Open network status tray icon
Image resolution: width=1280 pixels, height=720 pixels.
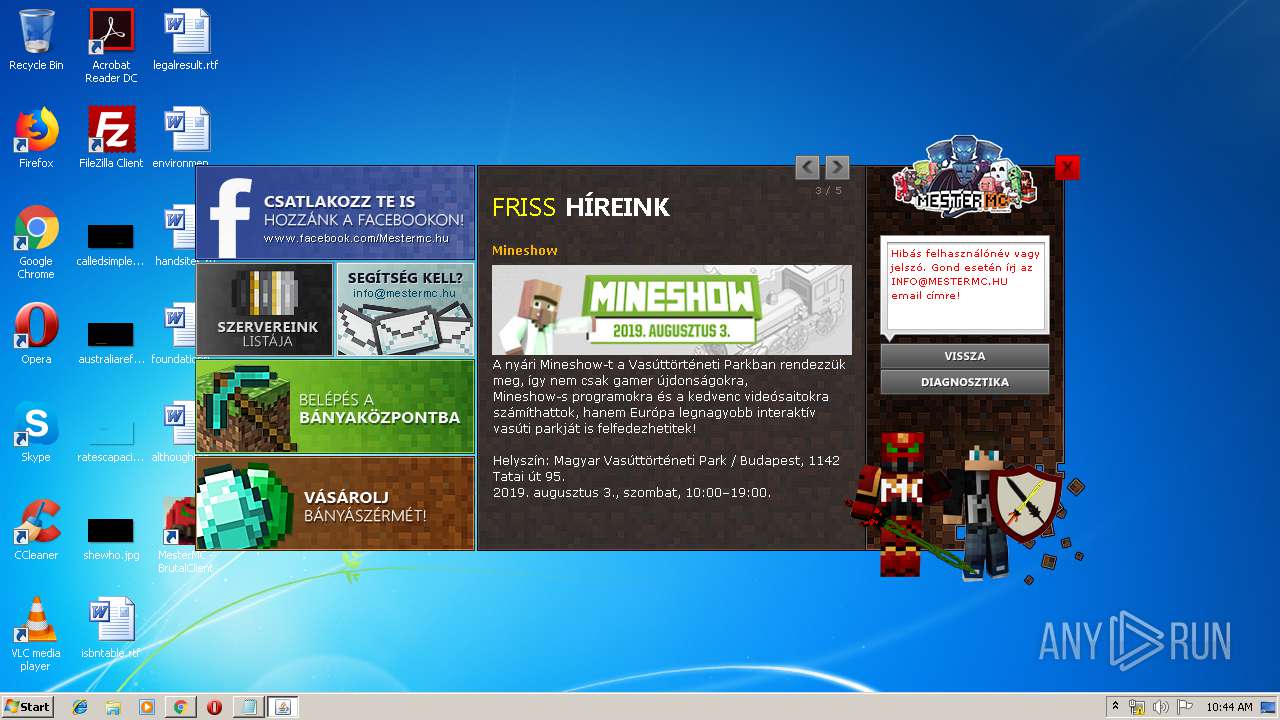[1137, 707]
